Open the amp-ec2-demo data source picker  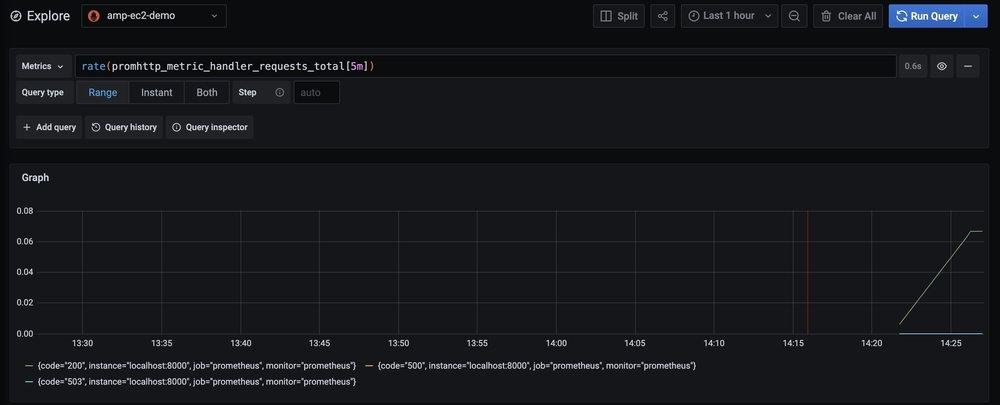coord(154,16)
